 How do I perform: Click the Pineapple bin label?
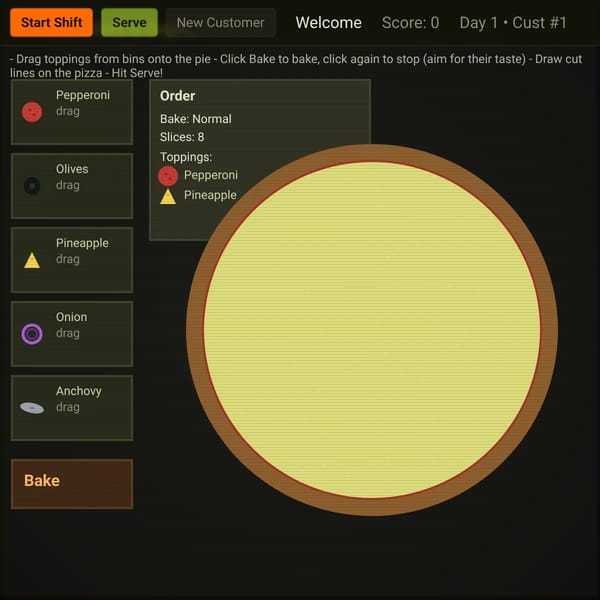coord(82,243)
